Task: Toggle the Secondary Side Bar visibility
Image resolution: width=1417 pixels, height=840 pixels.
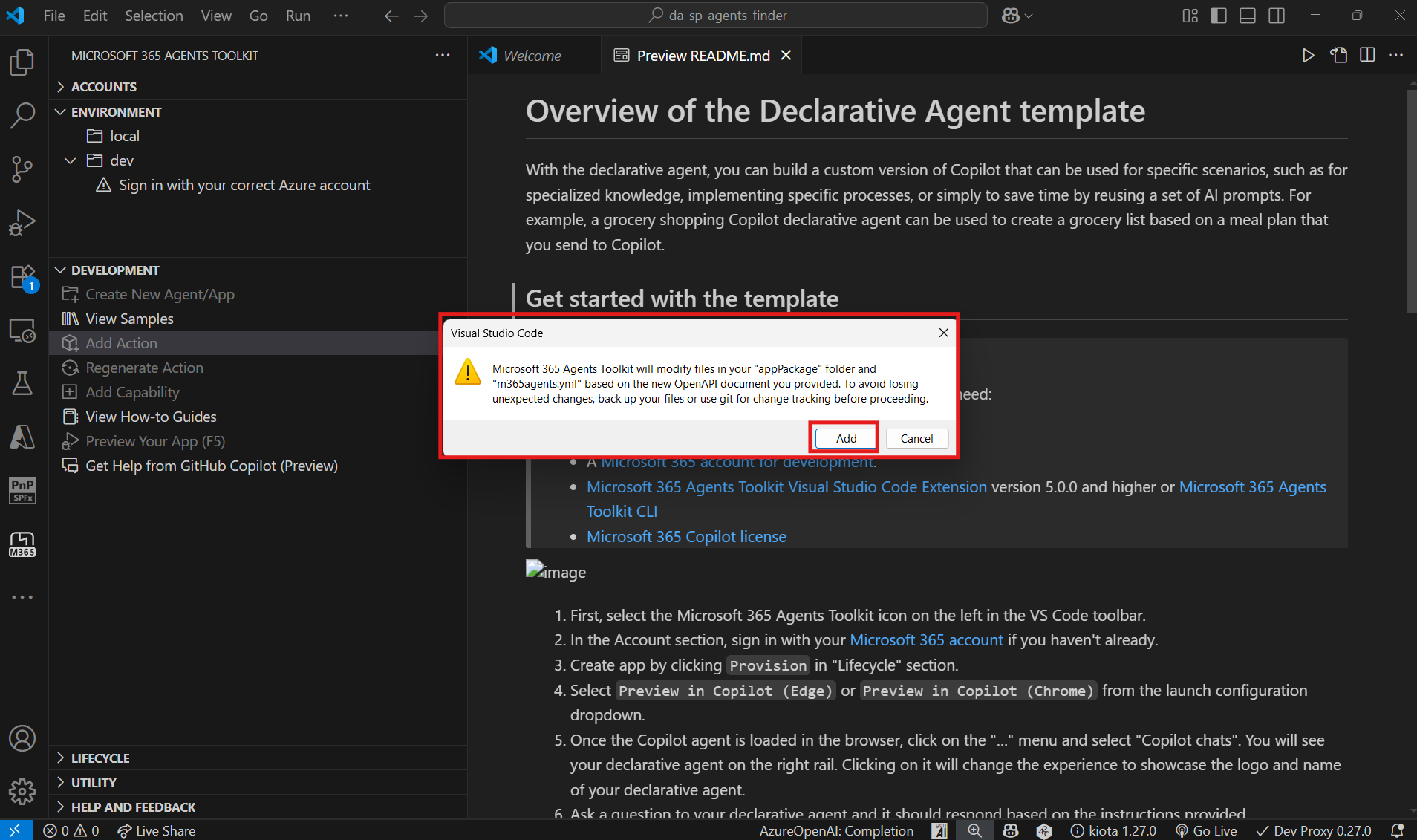Action: tap(1277, 16)
